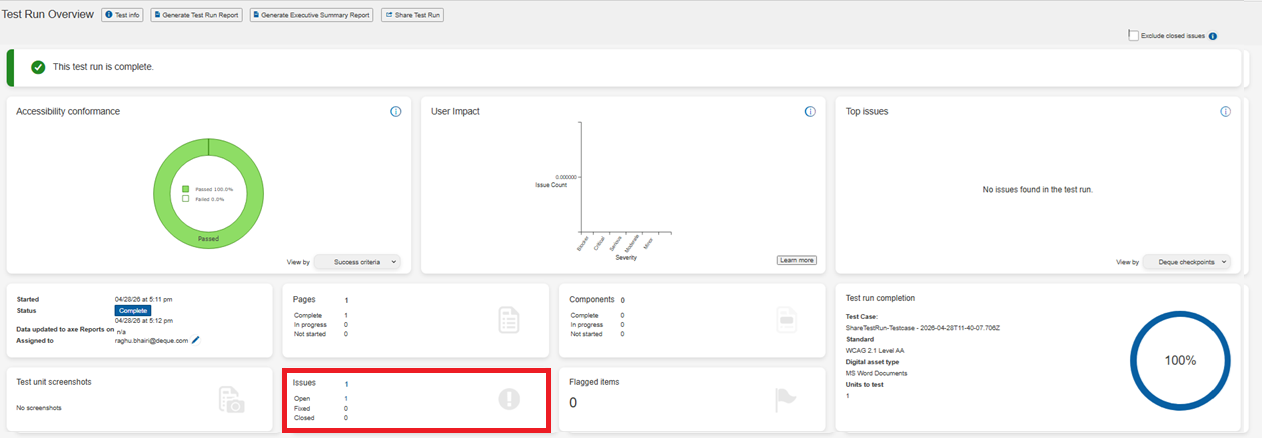
Task: Click the Learn more link in User Impact
Action: click(x=797, y=260)
